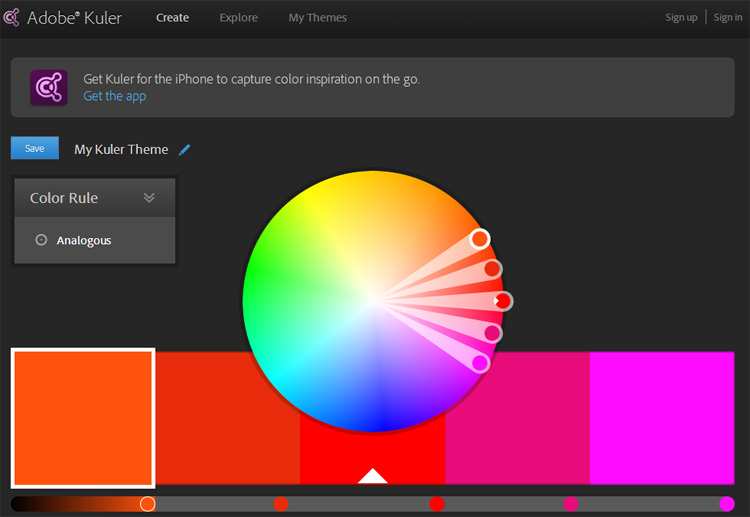Click the red-orange handle on color wheel

tap(493, 268)
